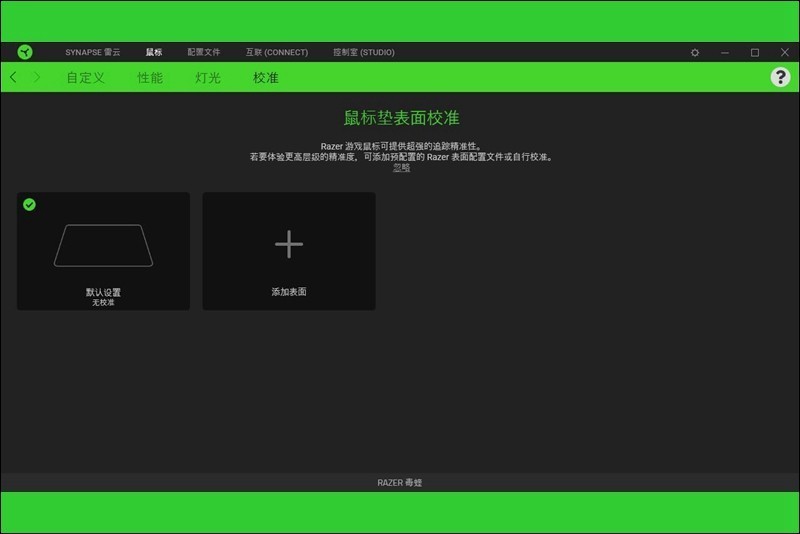This screenshot has height=534, width=800.
Task: Click the 忽略 link
Action: click(x=402, y=167)
